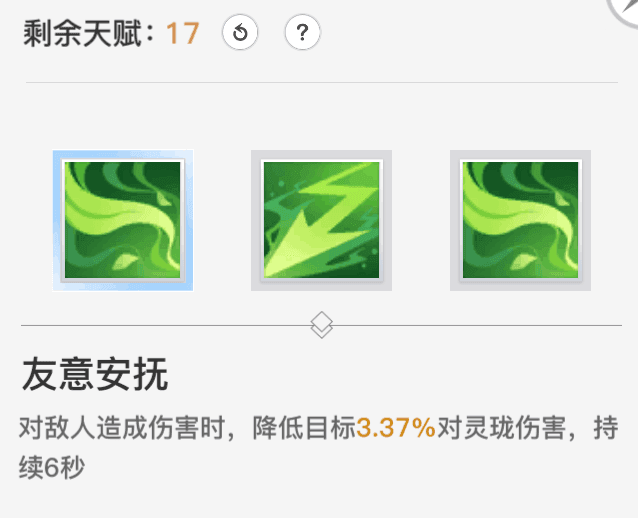Image resolution: width=638 pixels, height=518 pixels.
Task: Click the orange 3.37% value in description
Action: 395,428
